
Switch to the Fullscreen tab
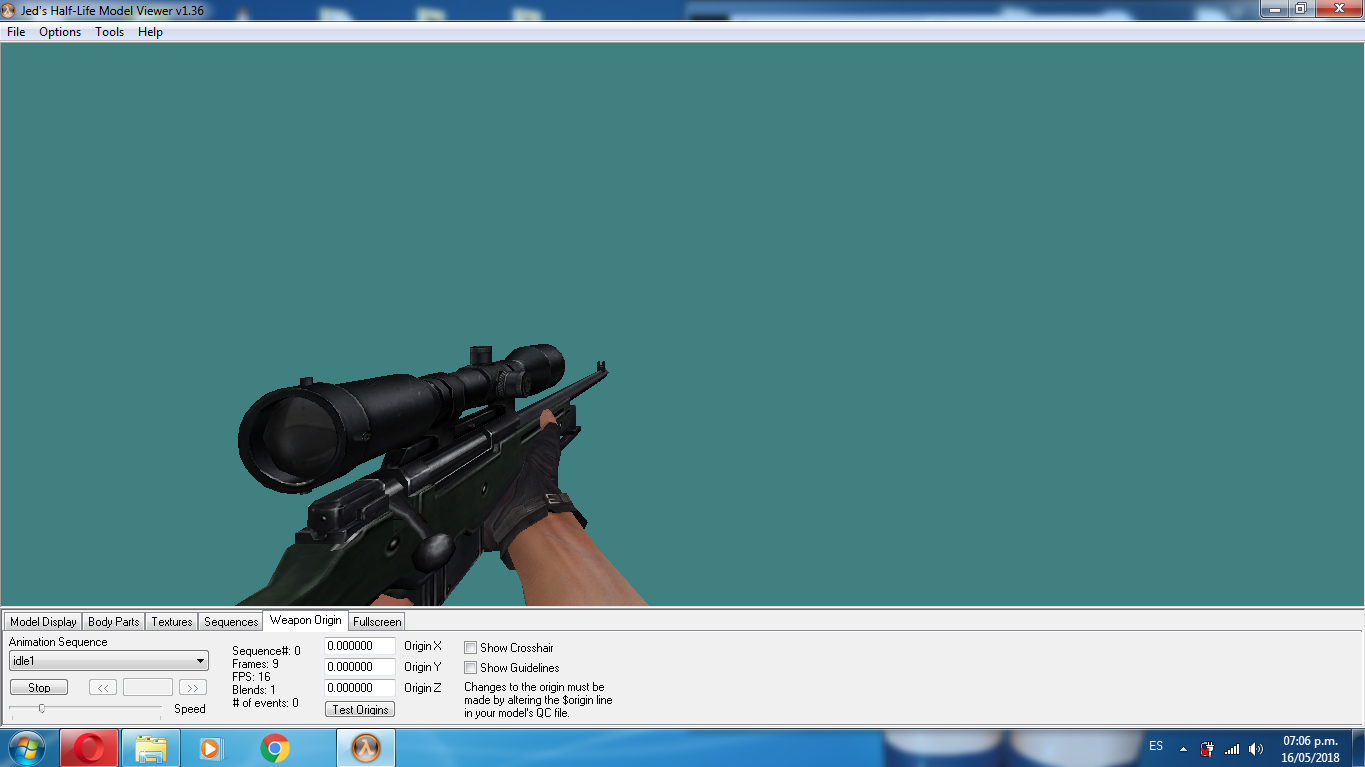pyautogui.click(x=377, y=622)
